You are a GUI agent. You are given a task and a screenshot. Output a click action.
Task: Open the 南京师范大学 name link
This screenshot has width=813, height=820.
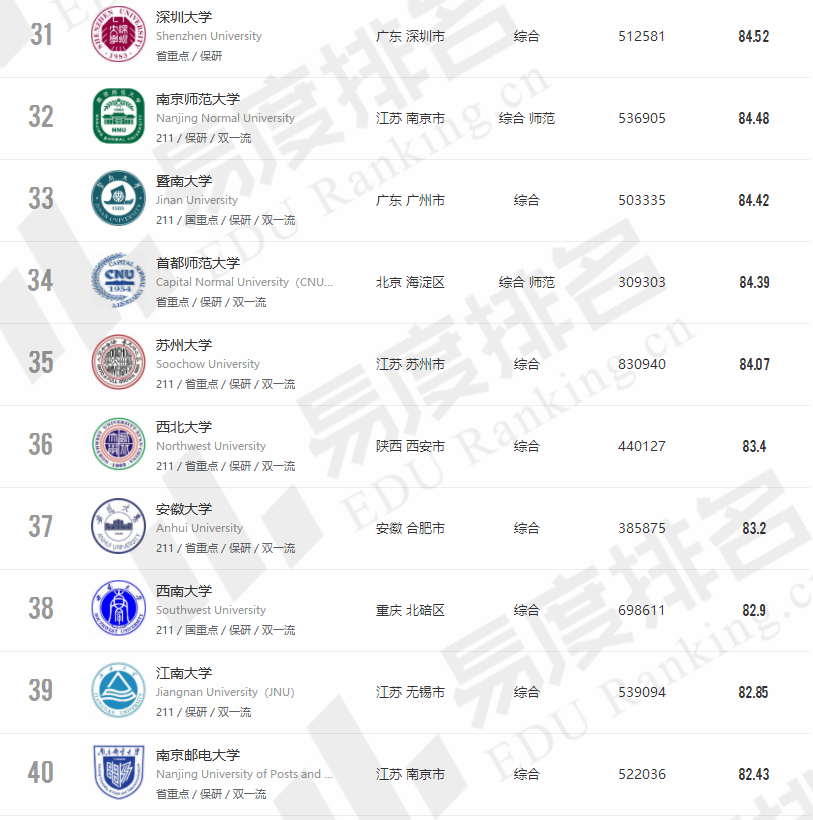pos(198,99)
